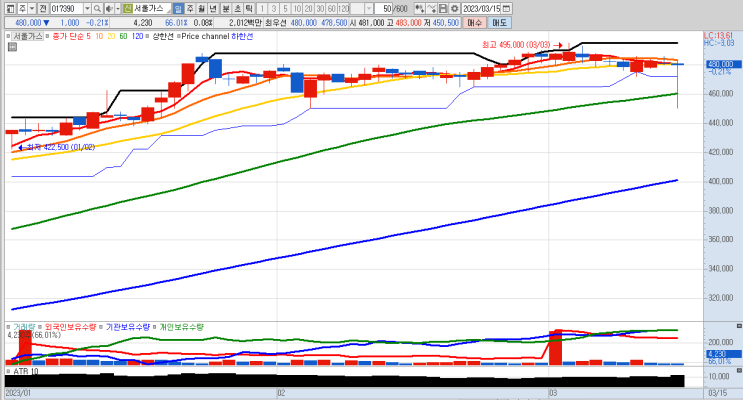Viewport: 743px width, 400px height.
Task: Click the green 60-day MA legend label
Action: [123, 36]
